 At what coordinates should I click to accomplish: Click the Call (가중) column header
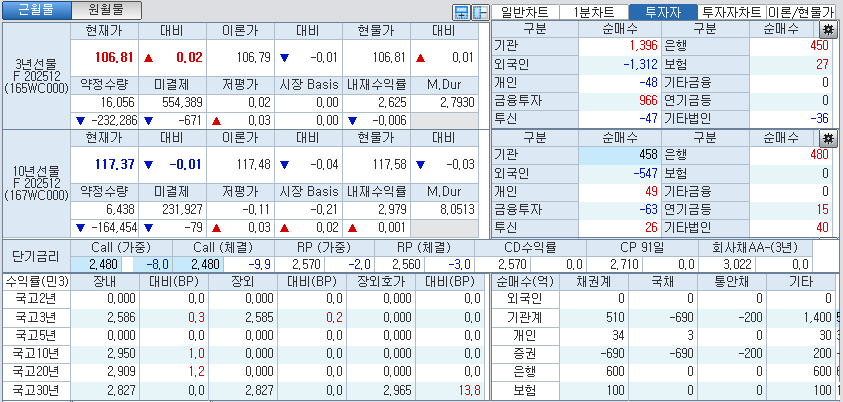click(x=121, y=247)
